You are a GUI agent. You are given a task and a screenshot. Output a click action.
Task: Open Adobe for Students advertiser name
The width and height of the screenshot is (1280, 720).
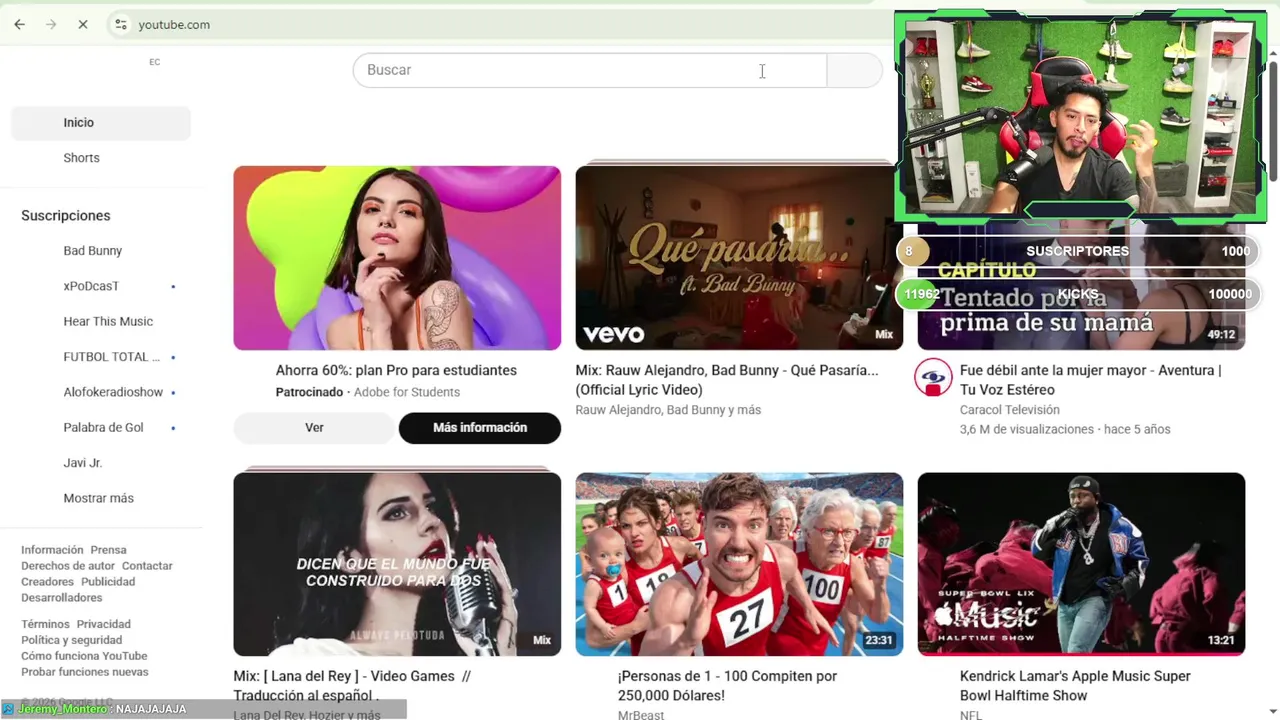click(x=407, y=392)
